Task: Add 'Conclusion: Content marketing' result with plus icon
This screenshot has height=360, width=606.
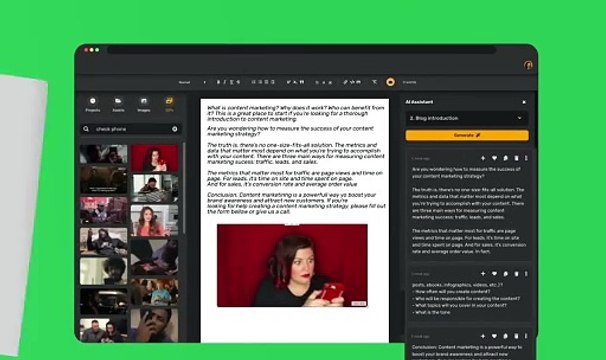Action: point(483,336)
